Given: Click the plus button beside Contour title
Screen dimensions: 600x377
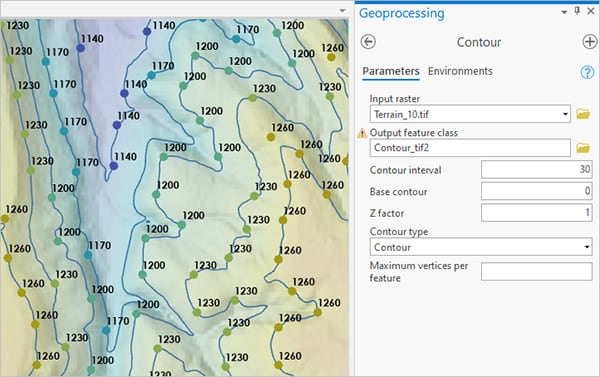Looking at the screenshot, I should 590,42.
